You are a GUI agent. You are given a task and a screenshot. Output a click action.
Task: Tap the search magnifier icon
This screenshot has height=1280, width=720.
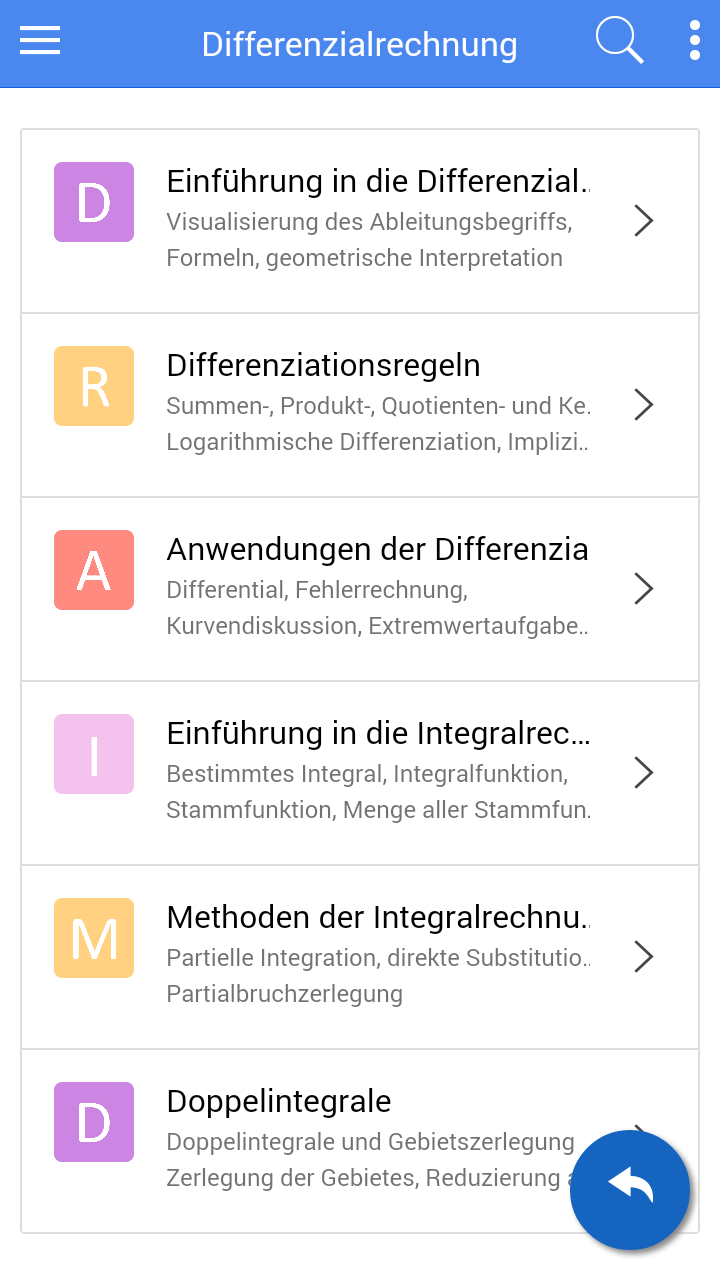click(x=619, y=42)
